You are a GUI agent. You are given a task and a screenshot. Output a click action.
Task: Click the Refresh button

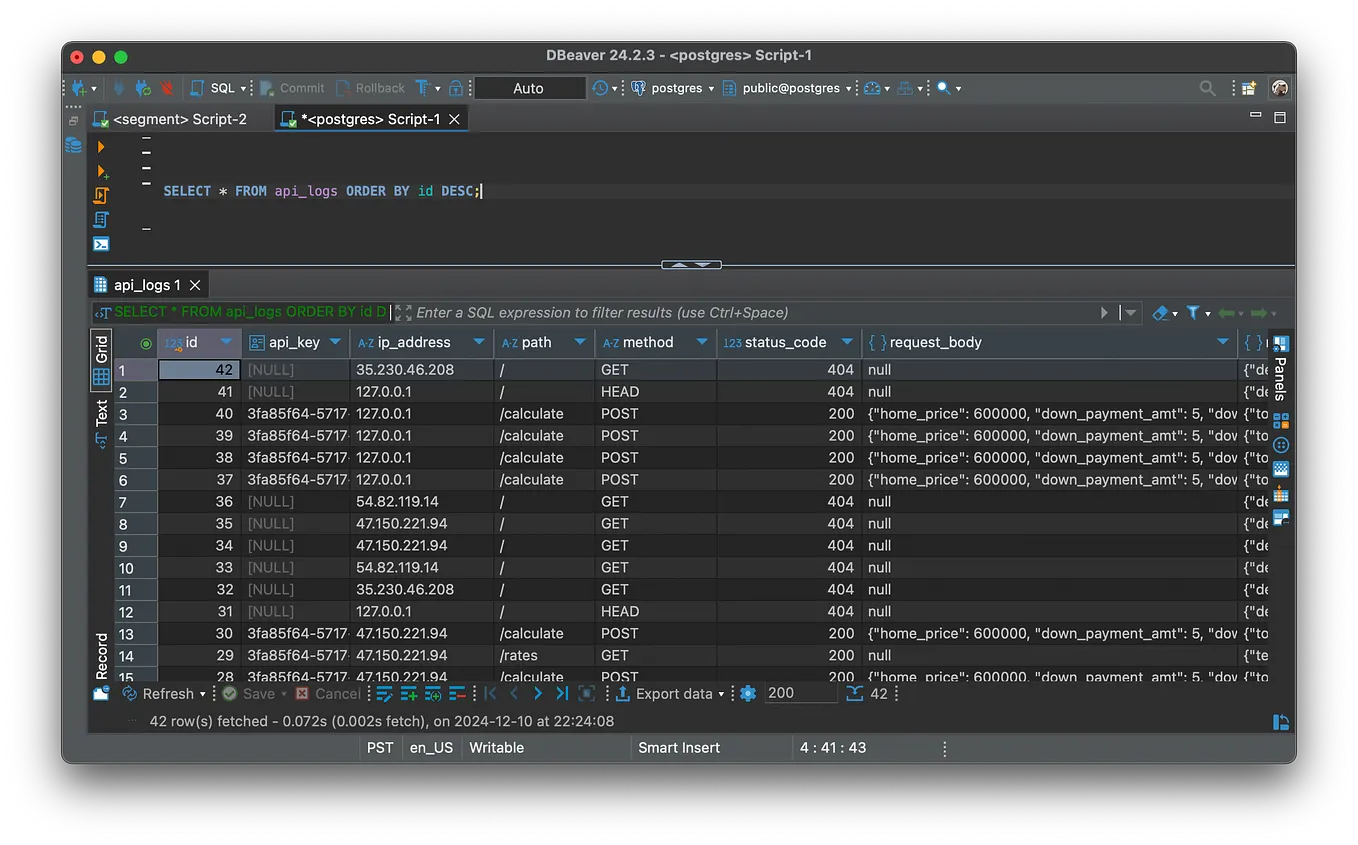167,693
